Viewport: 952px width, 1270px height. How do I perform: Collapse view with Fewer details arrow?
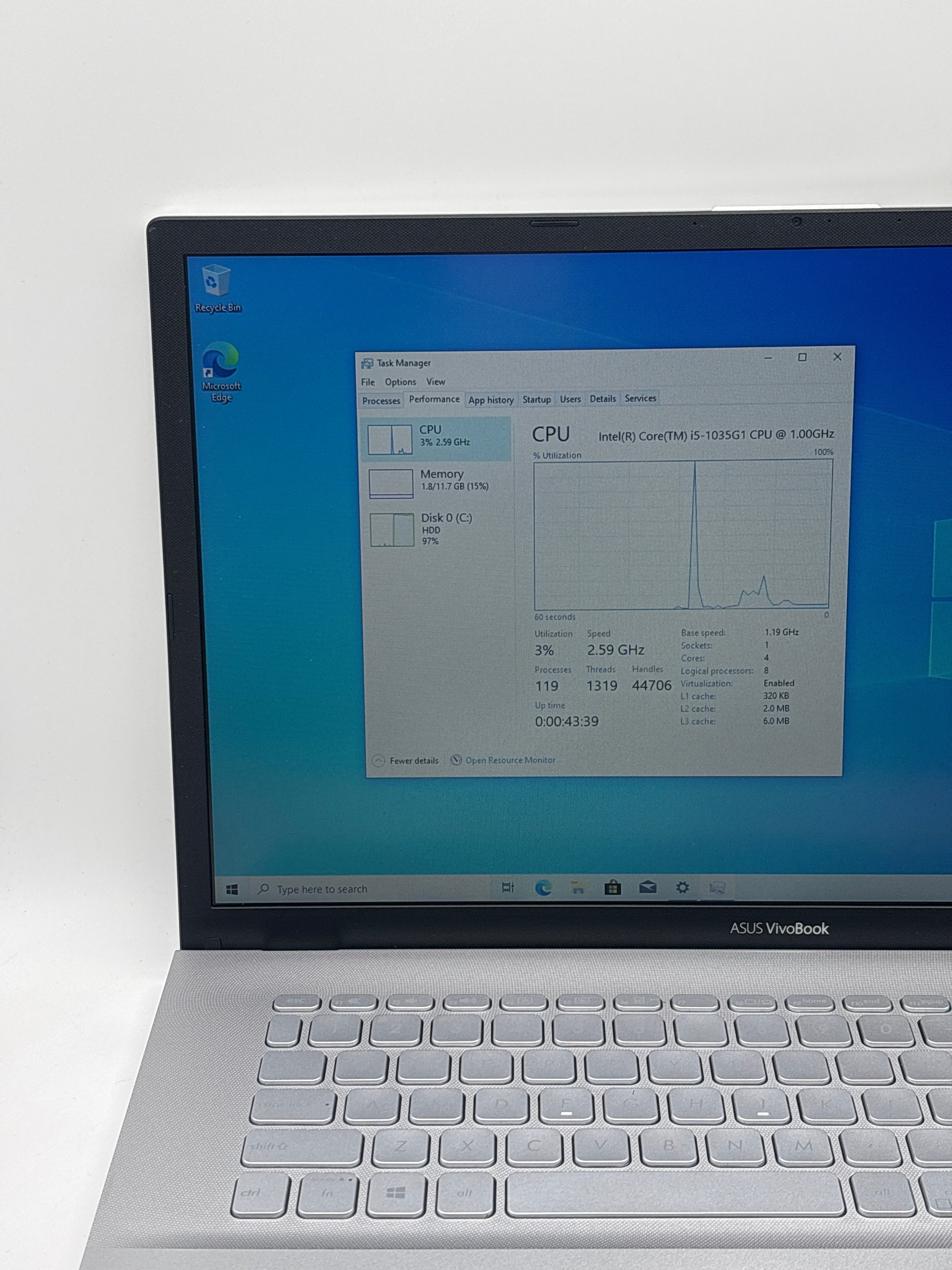click(x=378, y=761)
